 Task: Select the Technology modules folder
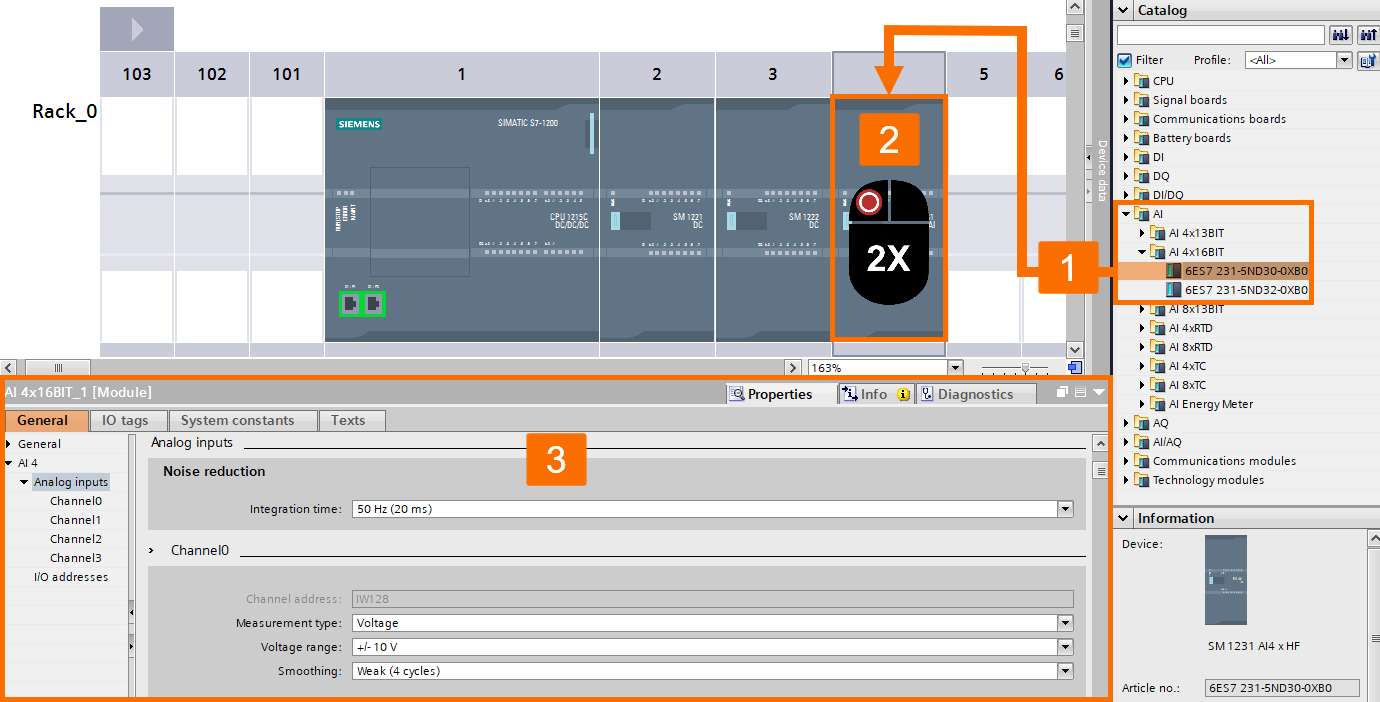(1208, 480)
